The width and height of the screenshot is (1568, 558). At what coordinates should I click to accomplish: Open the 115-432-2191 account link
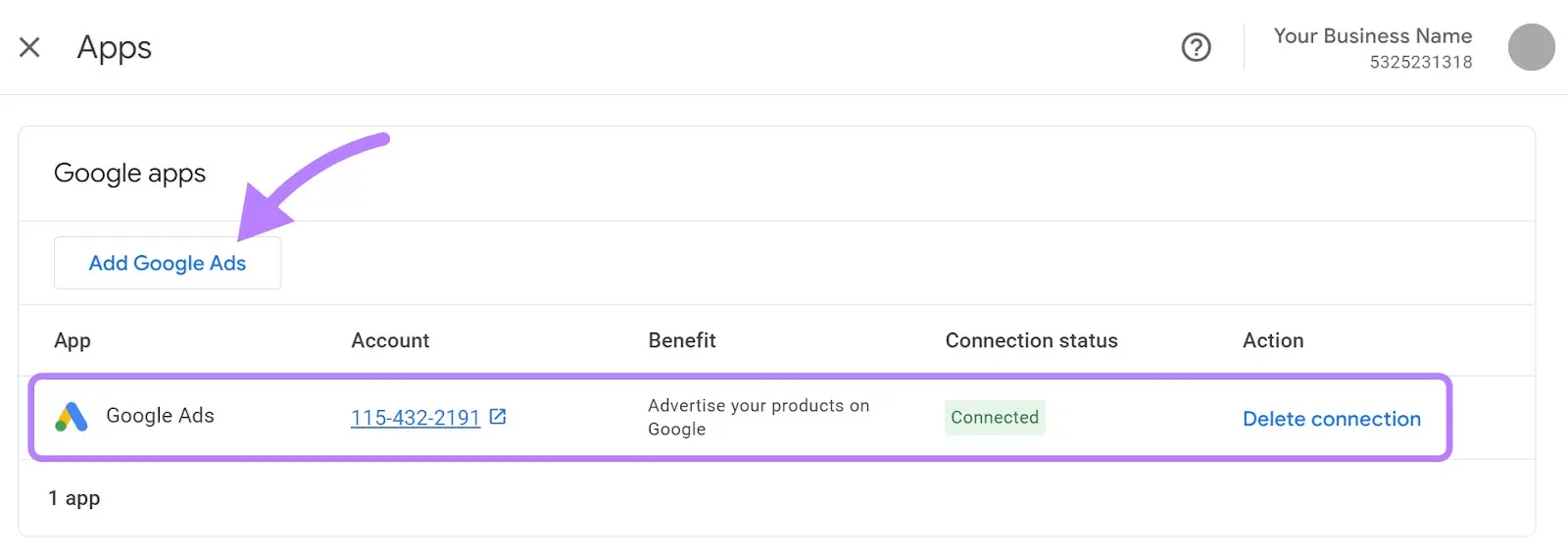coord(416,418)
